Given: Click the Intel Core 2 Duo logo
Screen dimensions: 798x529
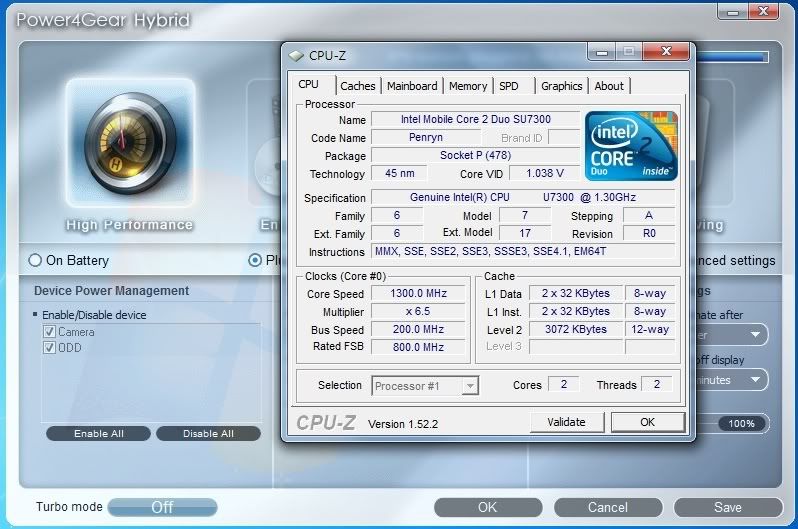Looking at the screenshot, I should point(631,146).
